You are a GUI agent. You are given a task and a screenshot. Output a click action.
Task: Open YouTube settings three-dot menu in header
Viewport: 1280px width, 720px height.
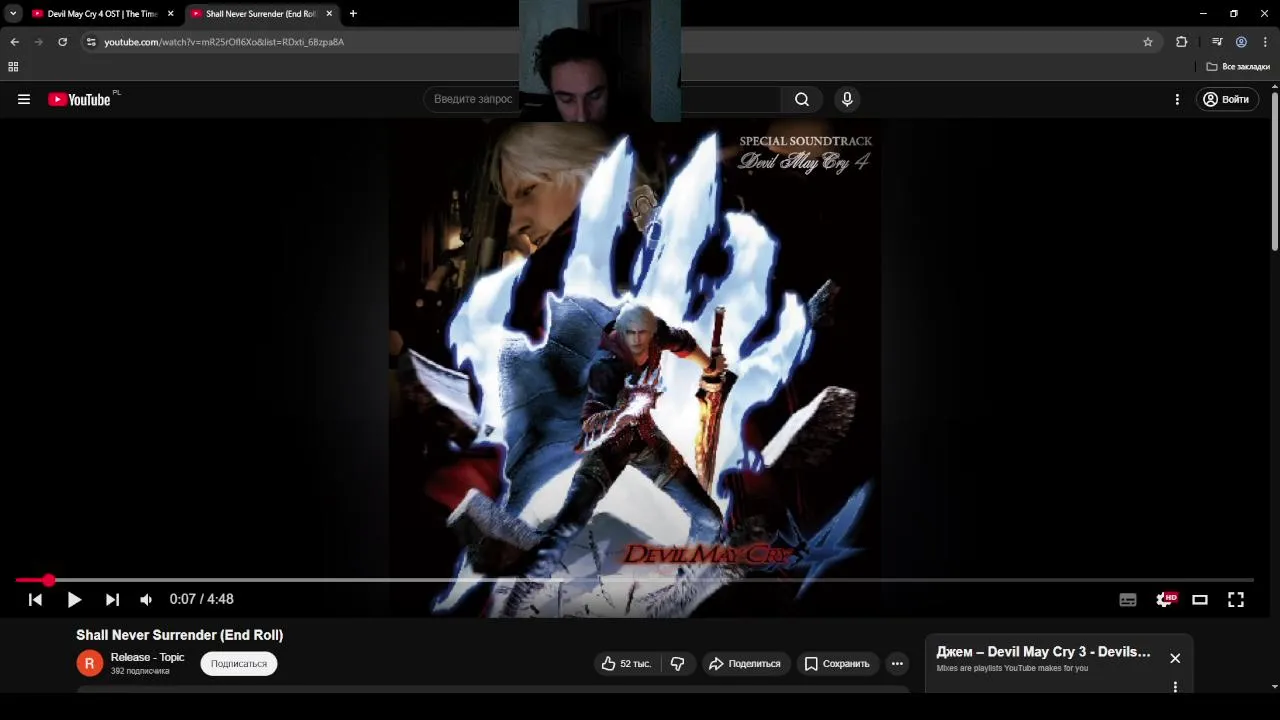click(1177, 99)
